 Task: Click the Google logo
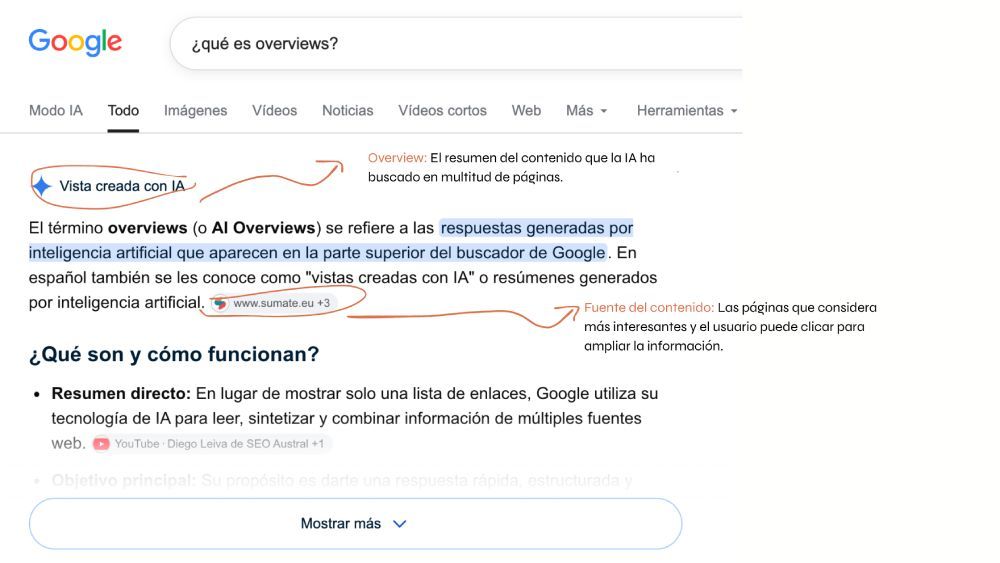(75, 43)
